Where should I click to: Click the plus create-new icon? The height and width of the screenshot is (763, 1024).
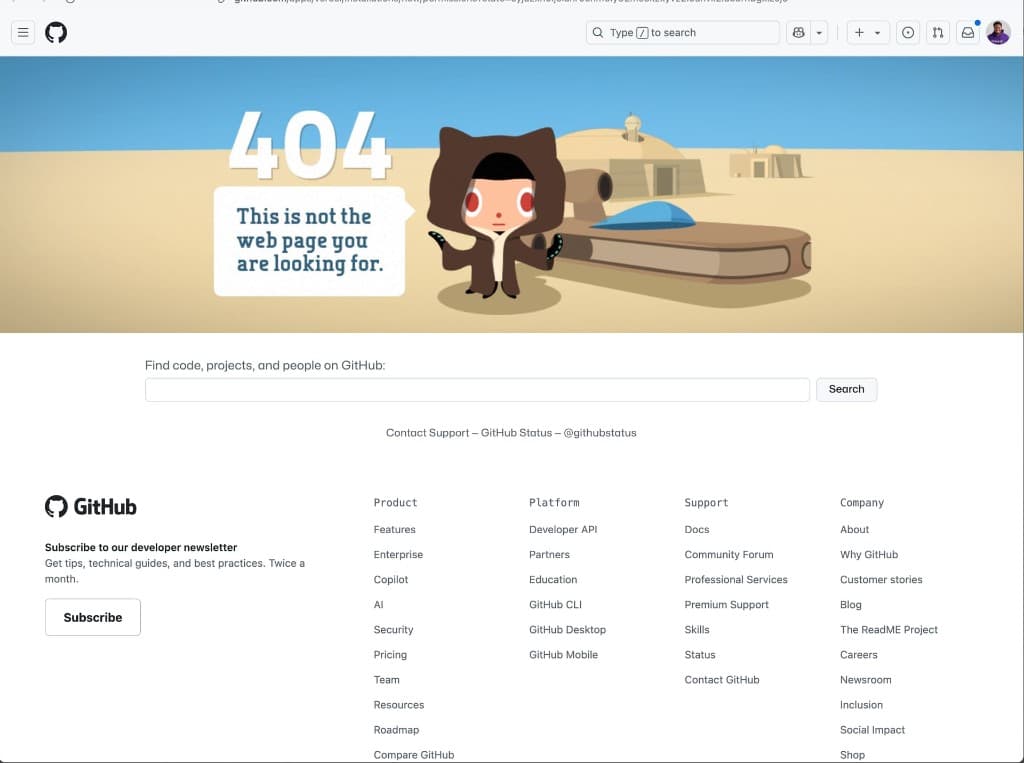pos(859,33)
